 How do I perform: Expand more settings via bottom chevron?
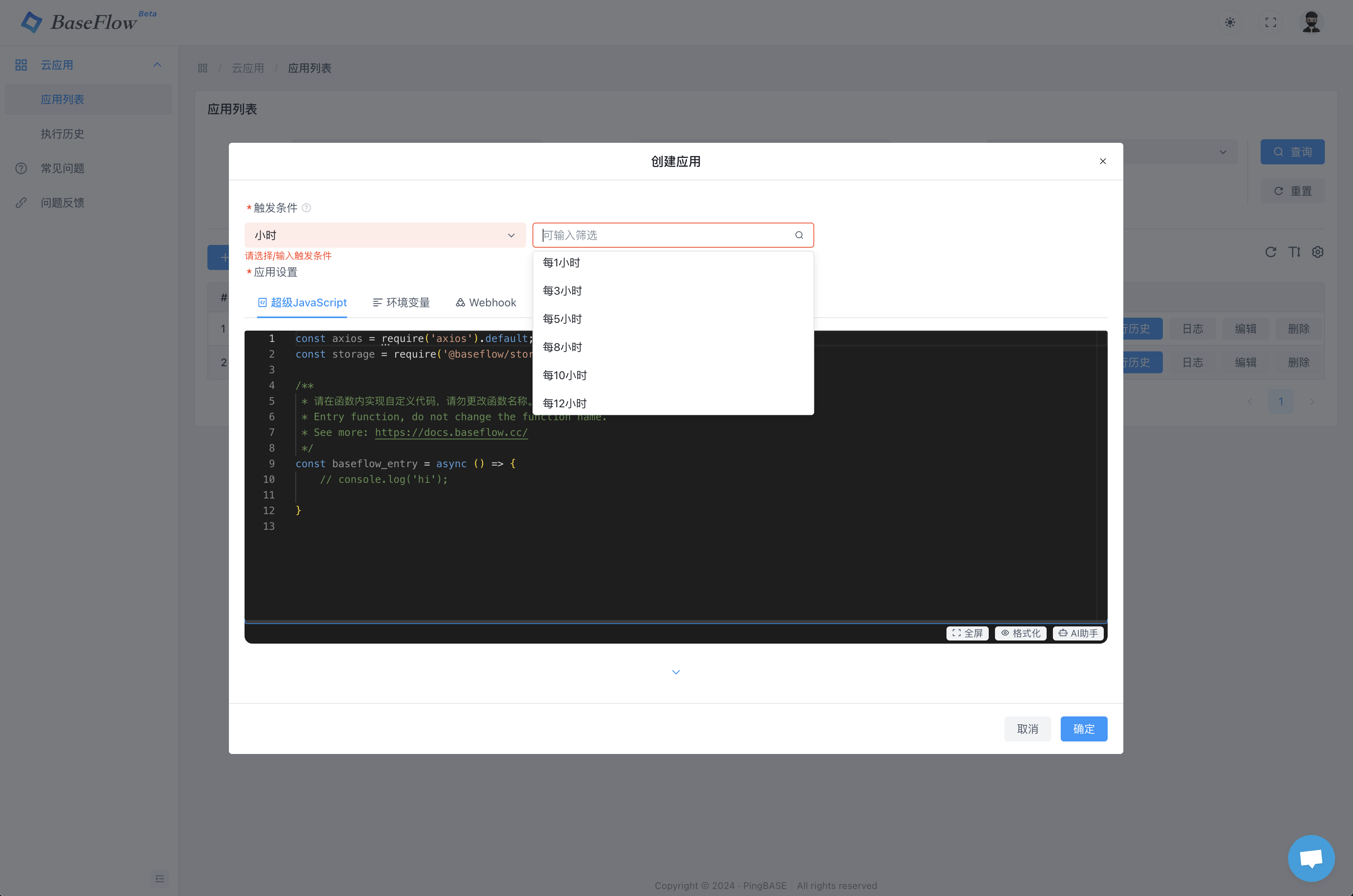(675, 672)
